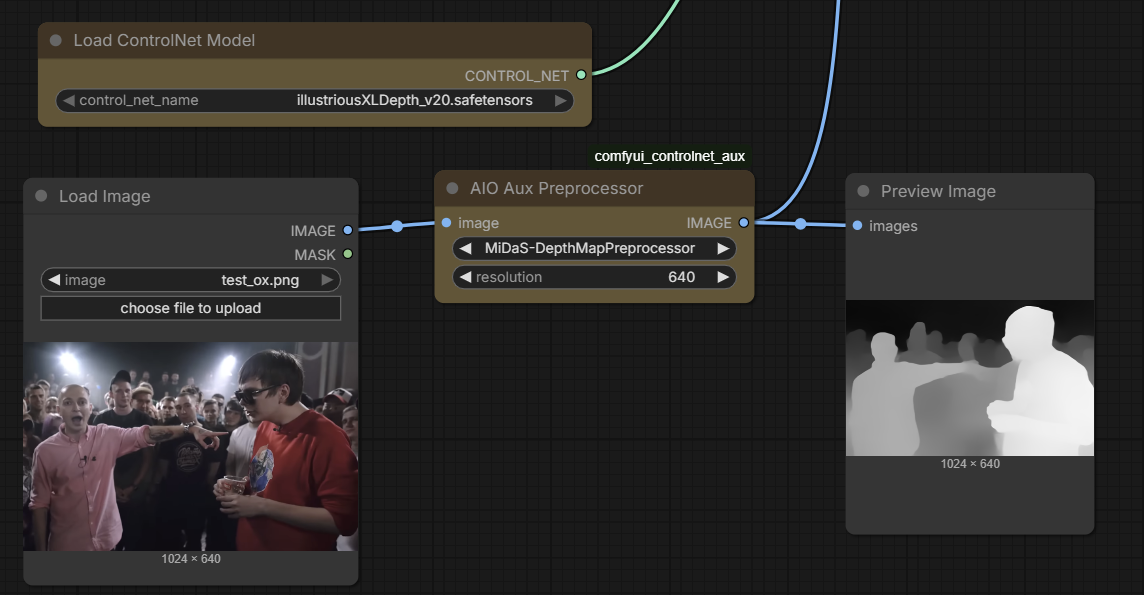Collapse the Load Image node dot
The image size is (1144, 595).
pos(41,196)
